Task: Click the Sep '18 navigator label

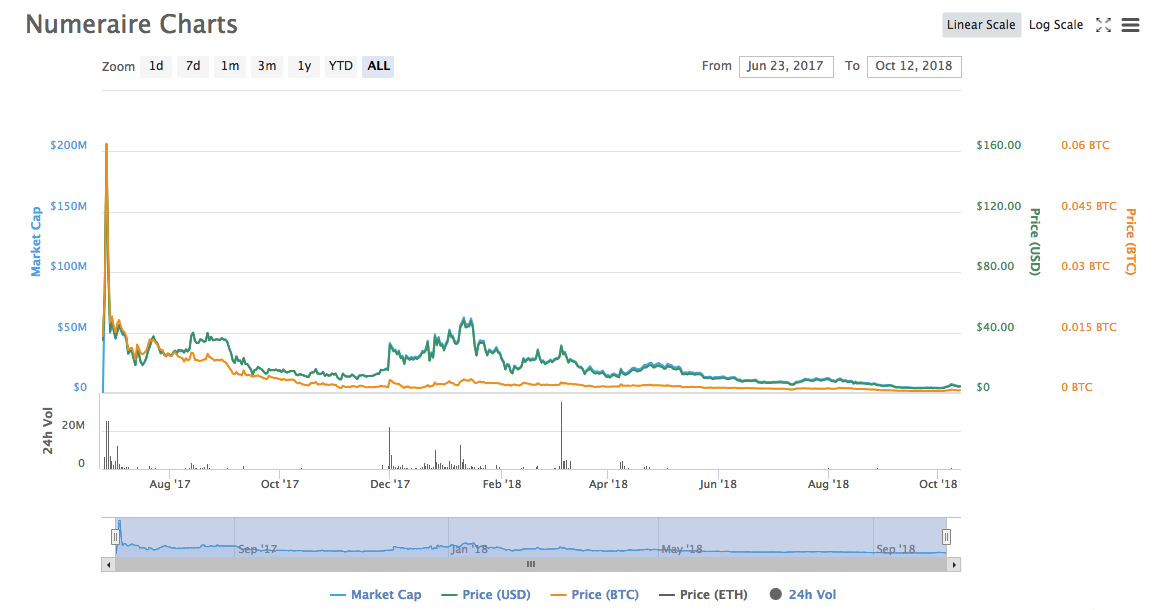Action: tap(895, 549)
